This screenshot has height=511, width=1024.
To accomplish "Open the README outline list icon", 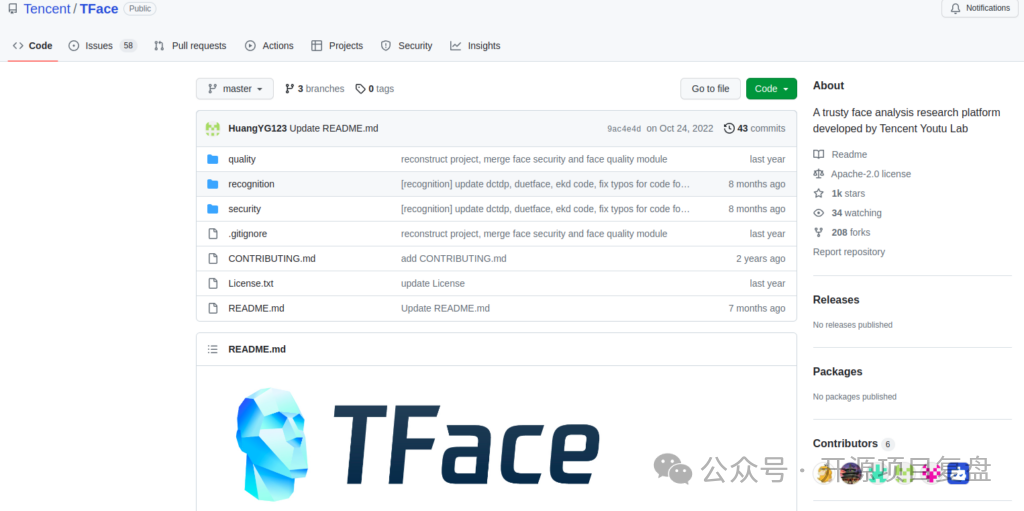I will [x=212, y=350].
